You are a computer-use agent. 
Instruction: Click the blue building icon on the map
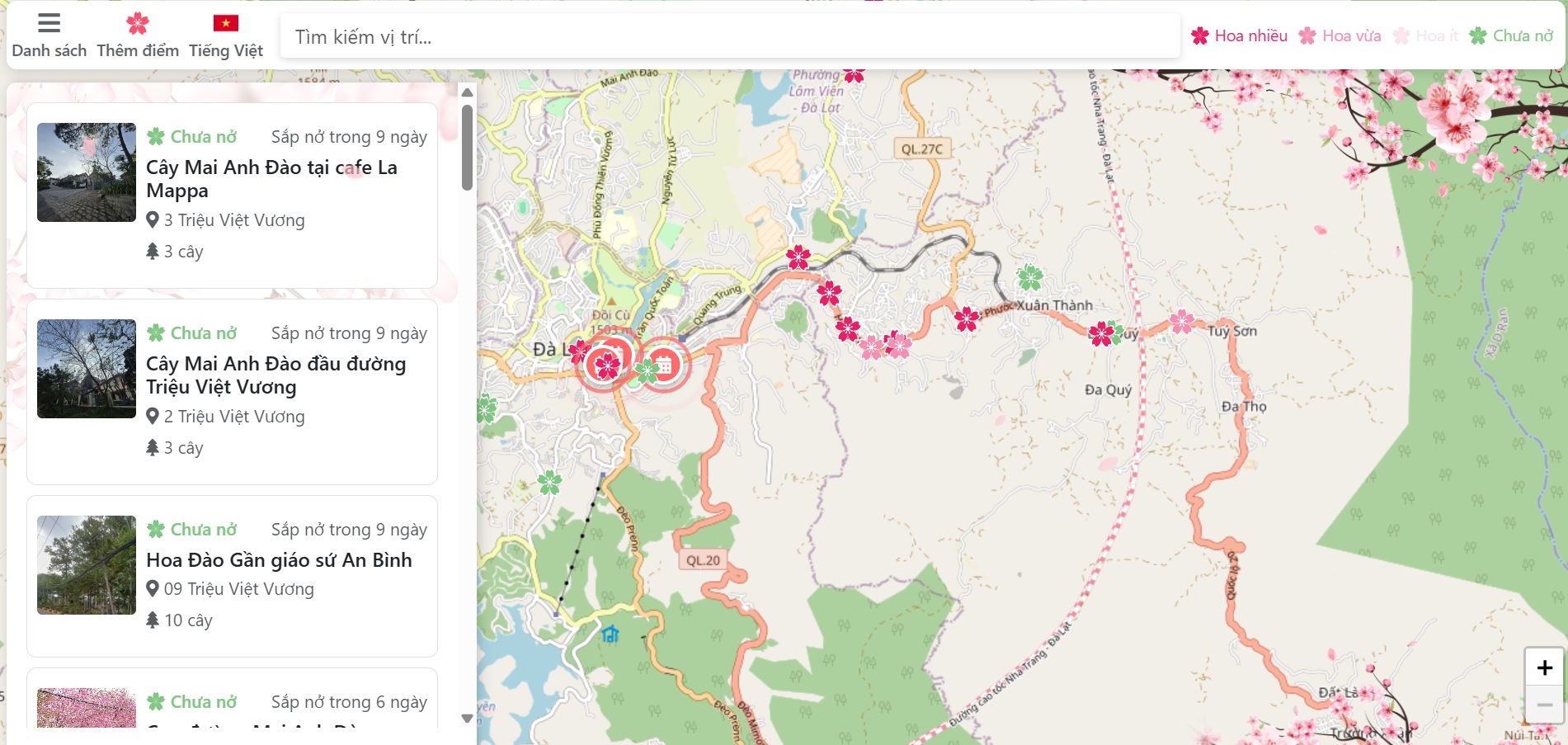610,634
